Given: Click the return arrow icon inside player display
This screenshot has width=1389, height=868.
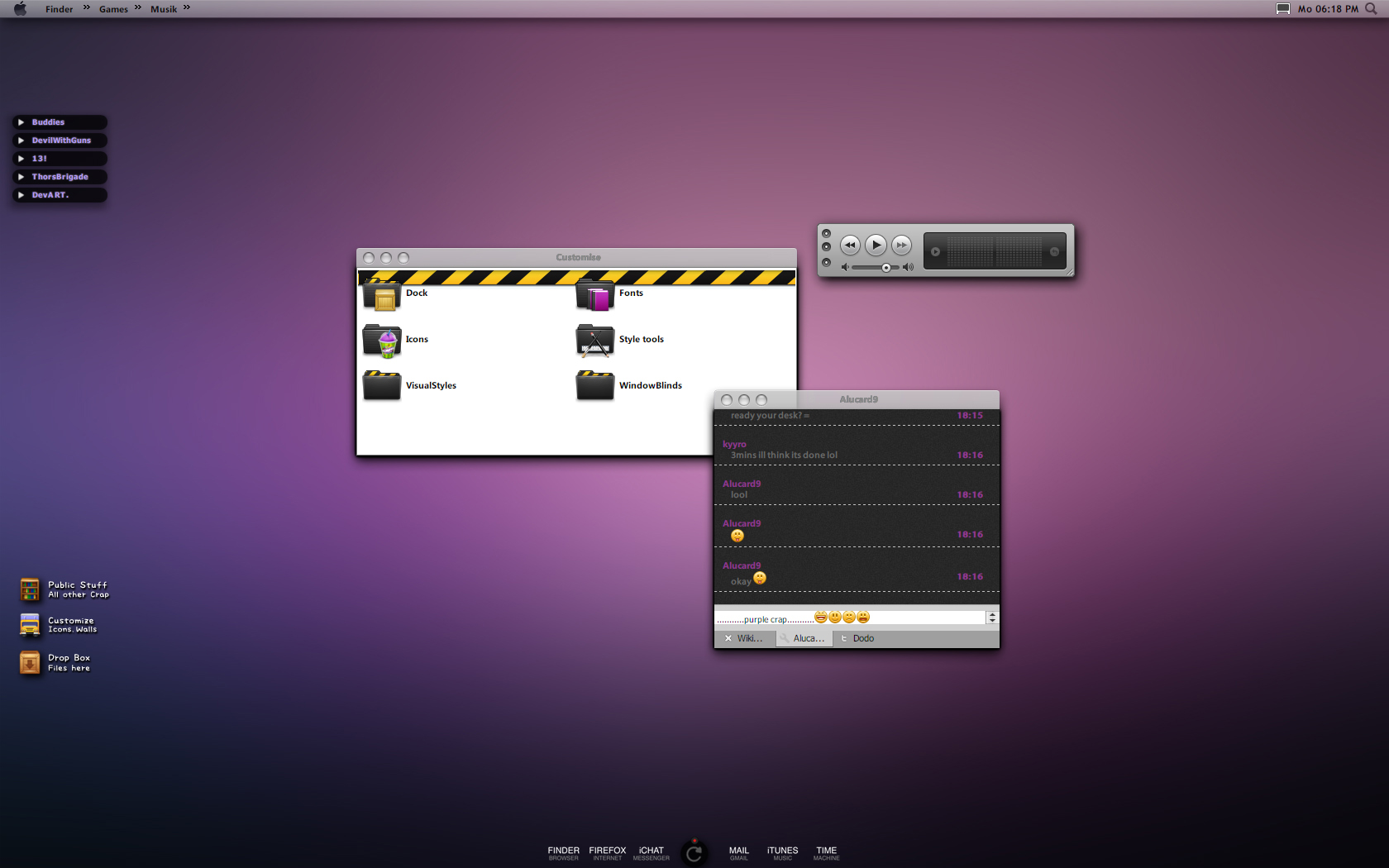Looking at the screenshot, I should (x=1054, y=252).
